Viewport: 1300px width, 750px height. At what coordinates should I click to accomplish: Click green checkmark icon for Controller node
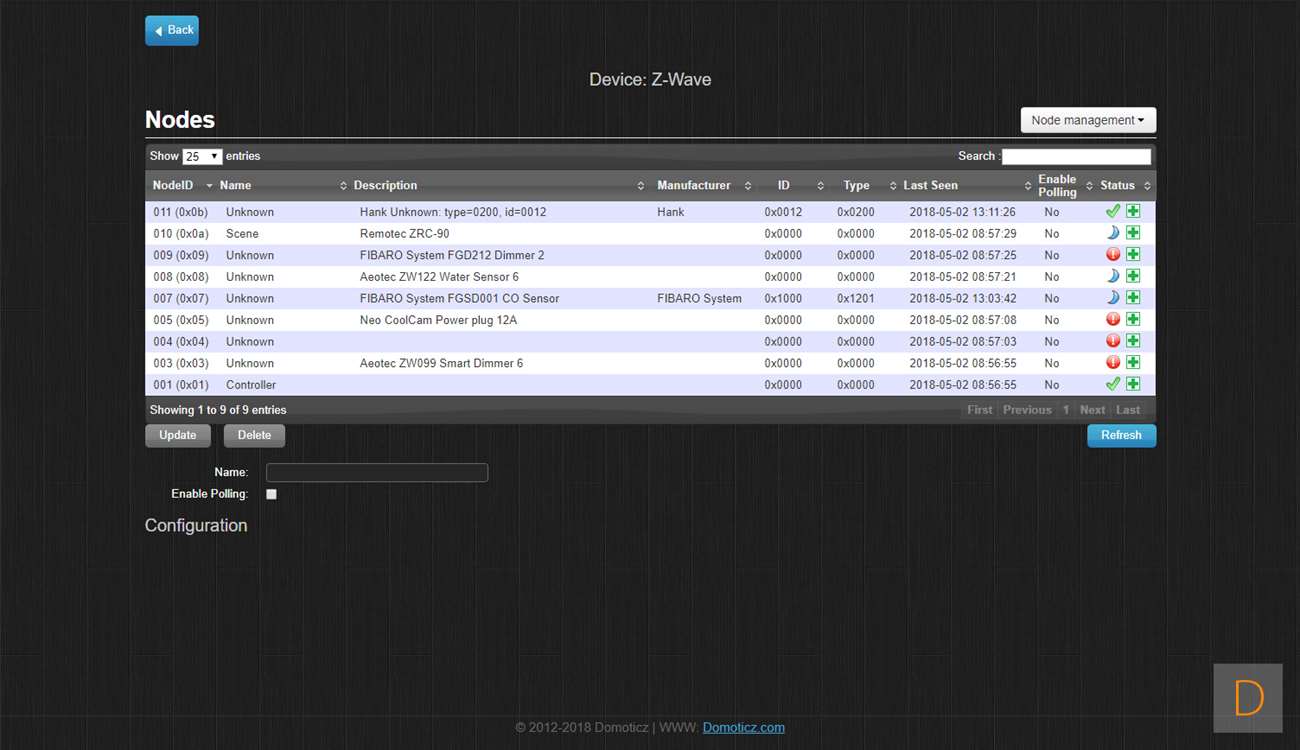coord(1113,384)
